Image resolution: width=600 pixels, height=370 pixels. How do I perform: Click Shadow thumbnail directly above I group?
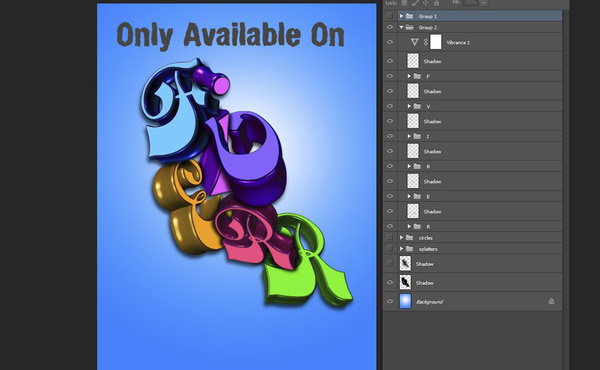(x=413, y=121)
